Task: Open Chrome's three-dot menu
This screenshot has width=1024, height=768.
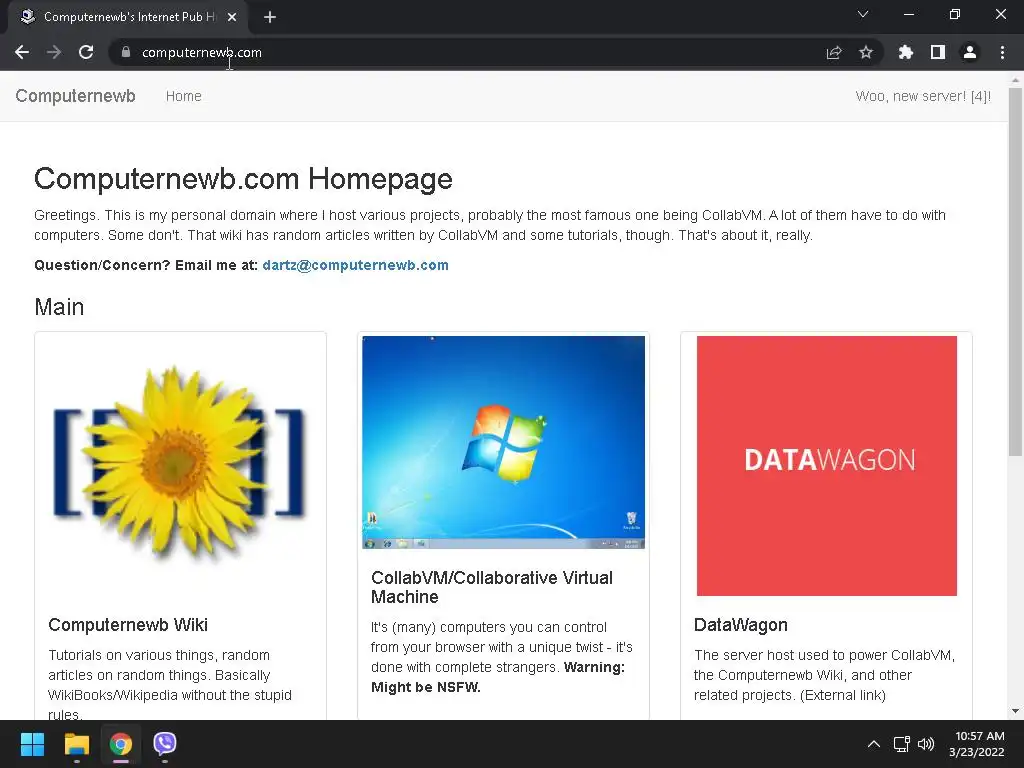Action: [1002, 52]
